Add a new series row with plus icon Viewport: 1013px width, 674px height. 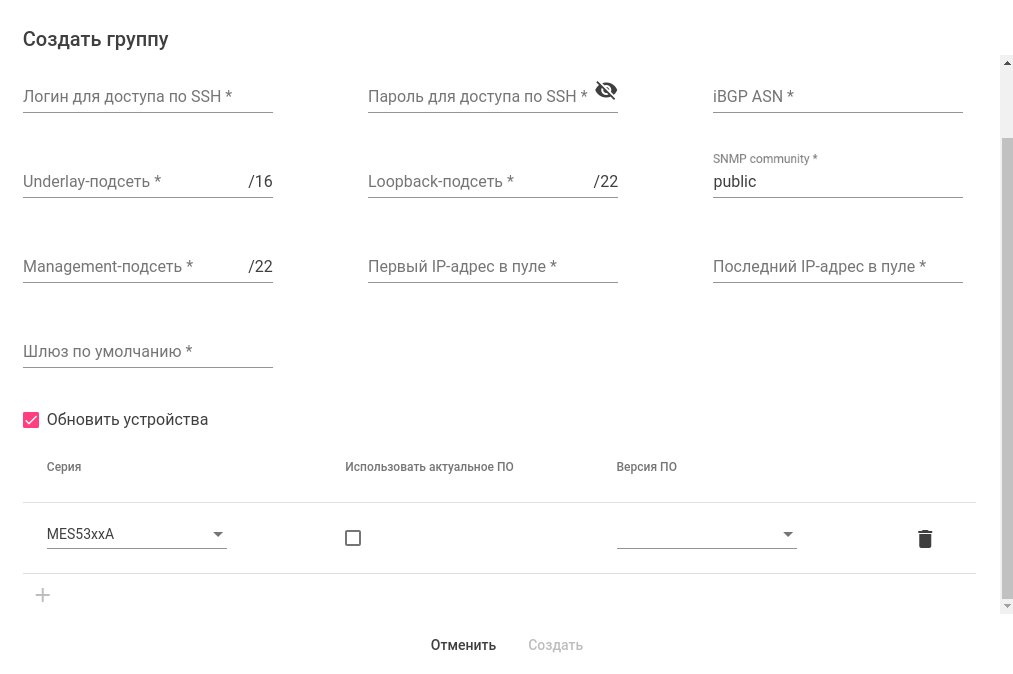(43, 596)
